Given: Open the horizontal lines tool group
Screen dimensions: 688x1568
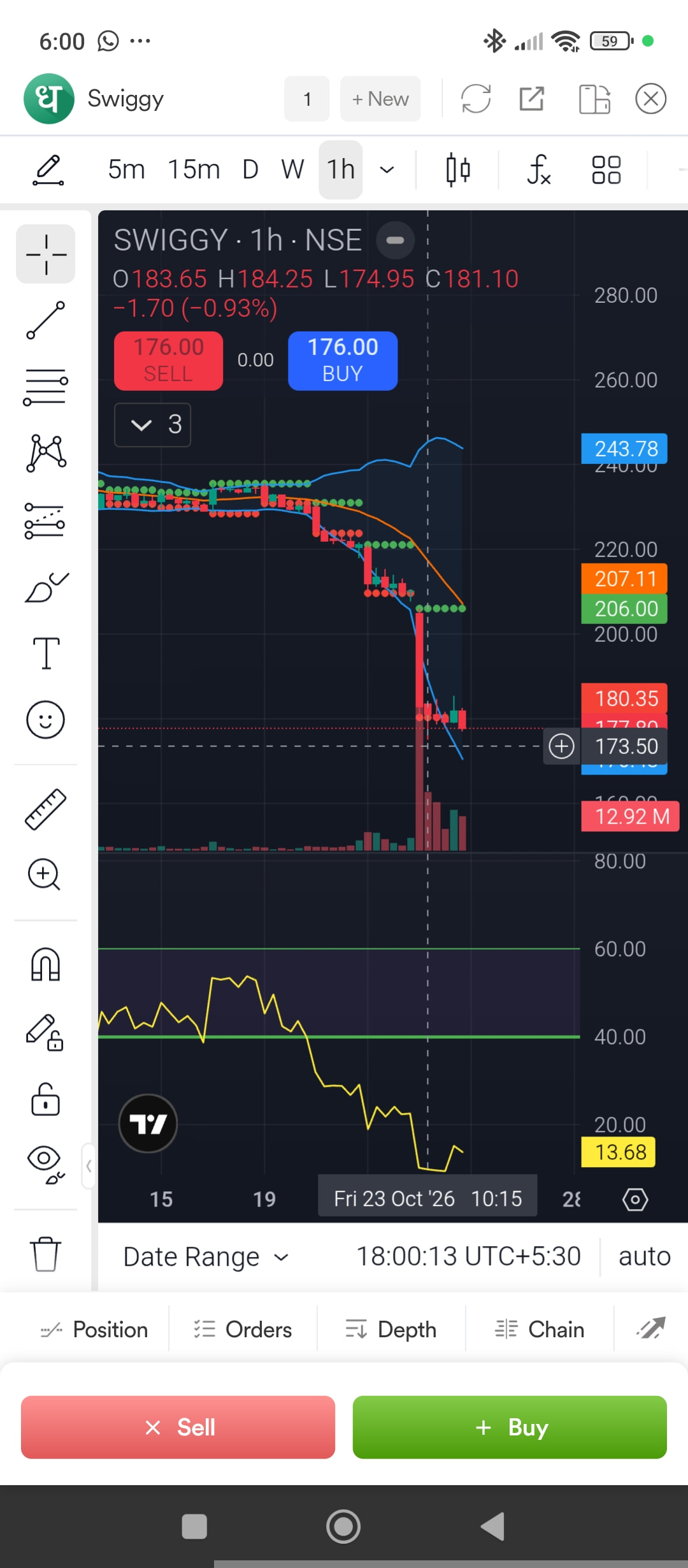Looking at the screenshot, I should [46, 387].
